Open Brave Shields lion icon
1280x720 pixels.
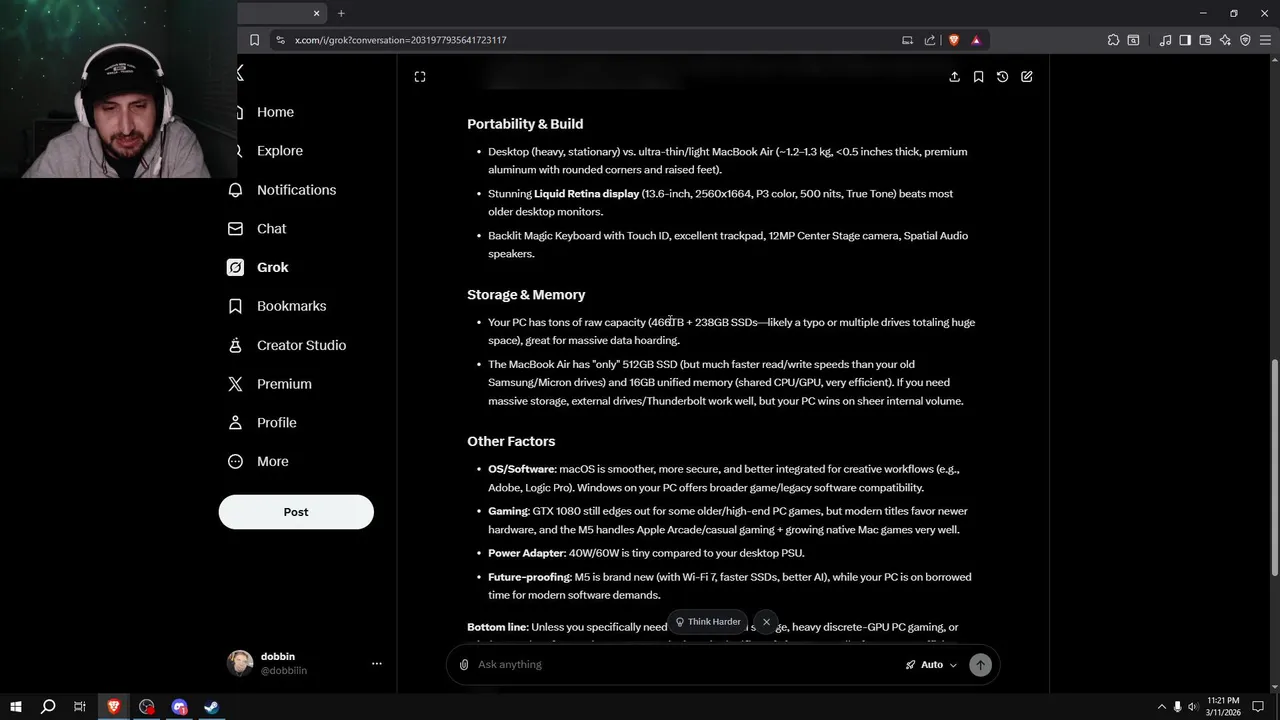coord(953,40)
